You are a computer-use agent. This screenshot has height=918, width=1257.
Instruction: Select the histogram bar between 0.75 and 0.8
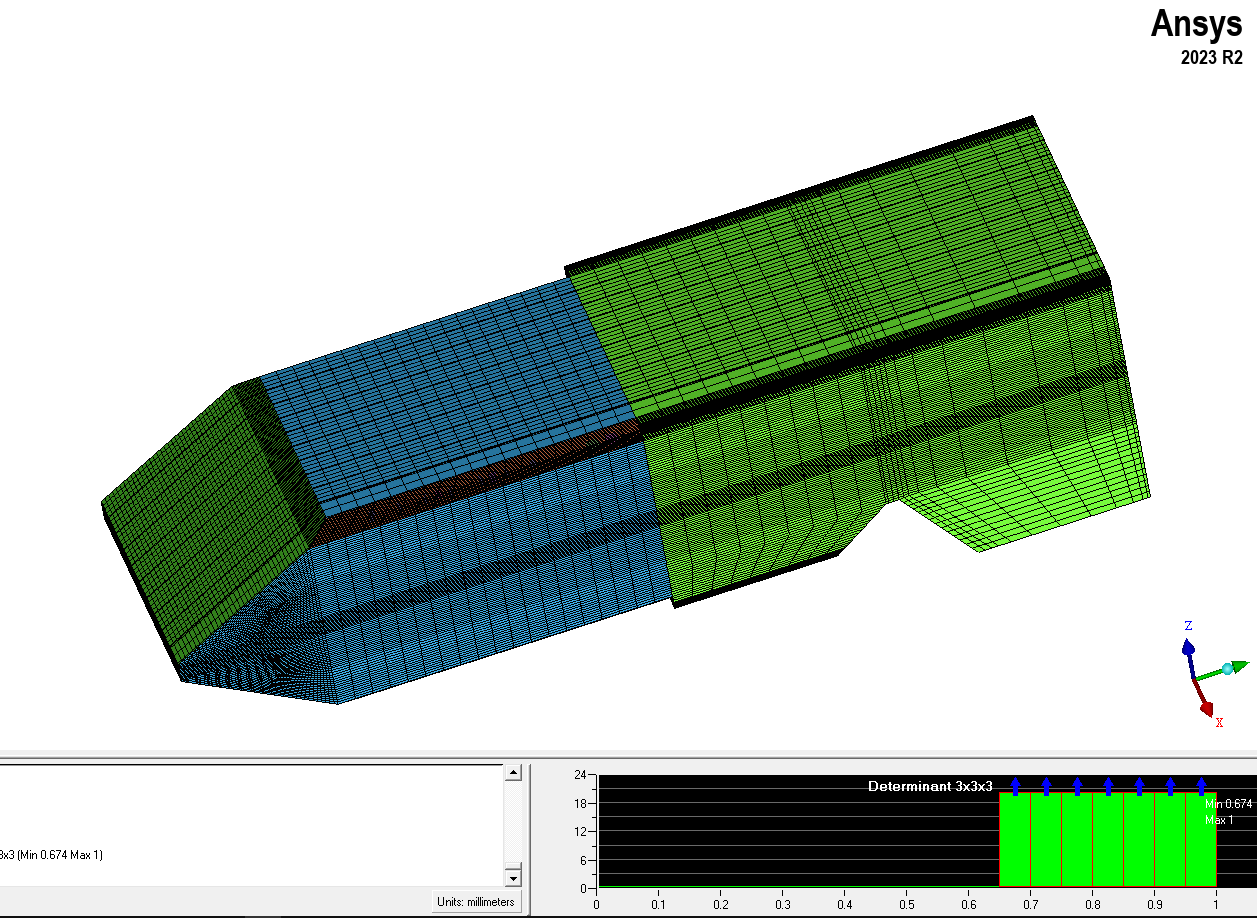(x=1077, y=840)
